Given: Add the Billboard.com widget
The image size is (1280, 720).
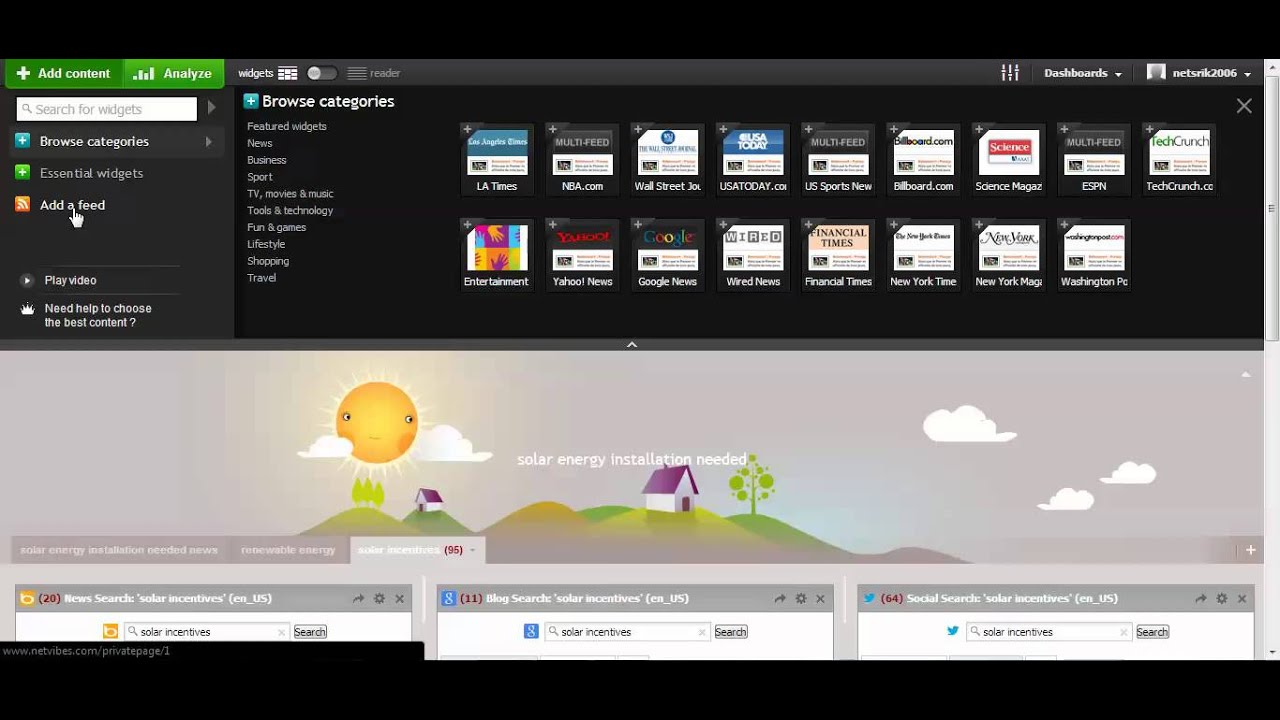Looking at the screenshot, I should [923, 159].
